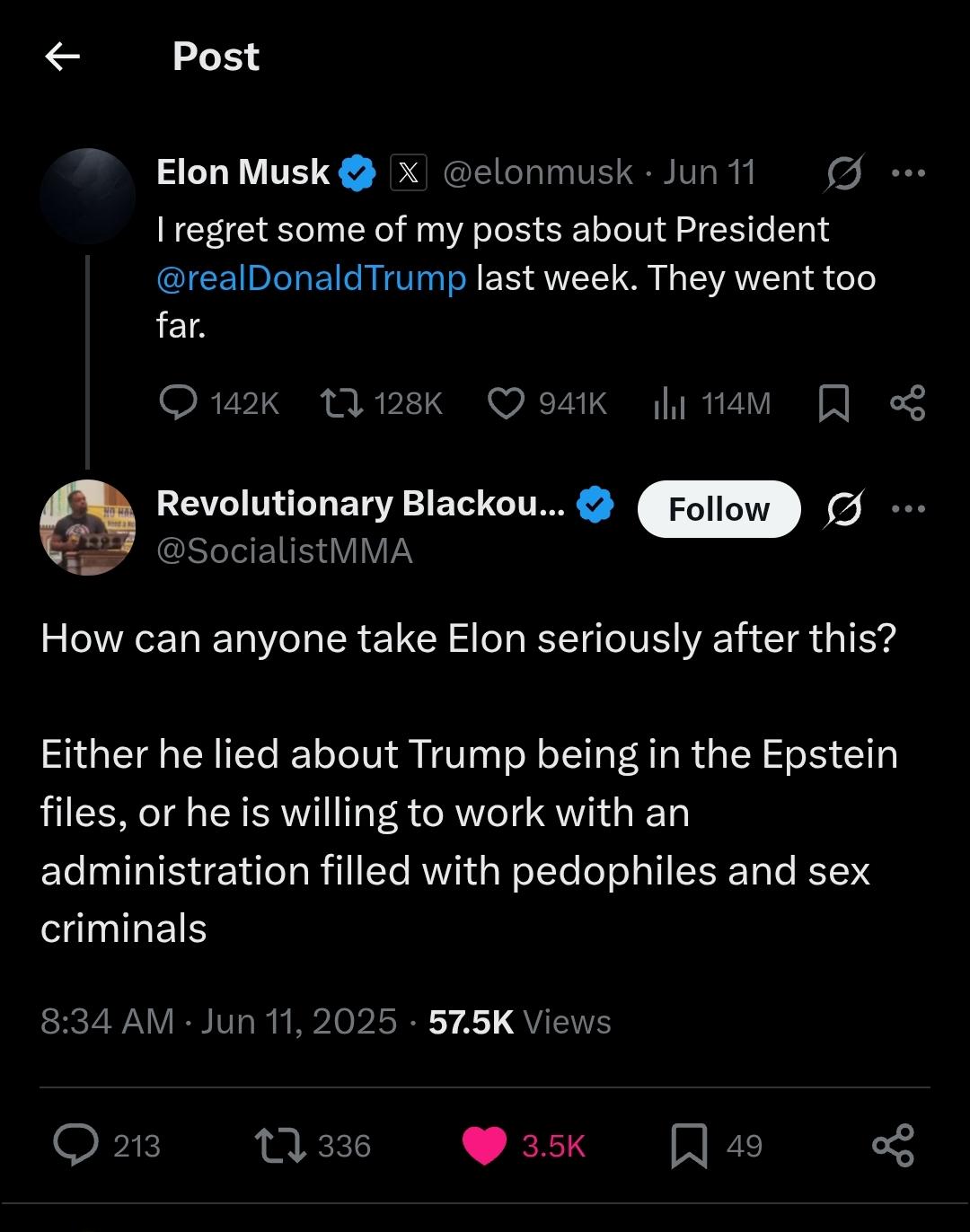Screen dimensions: 970x1232
Task: Open the 8:34 AM Jun 11, 2025 timestamp
Action: click(x=218, y=1022)
